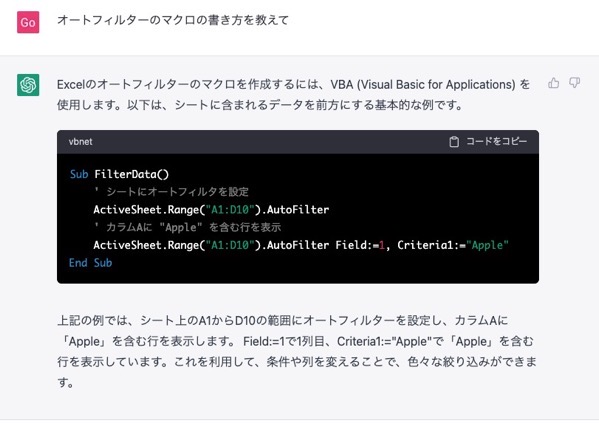
Task: Click the コードをコピー button
Action: 488,142
